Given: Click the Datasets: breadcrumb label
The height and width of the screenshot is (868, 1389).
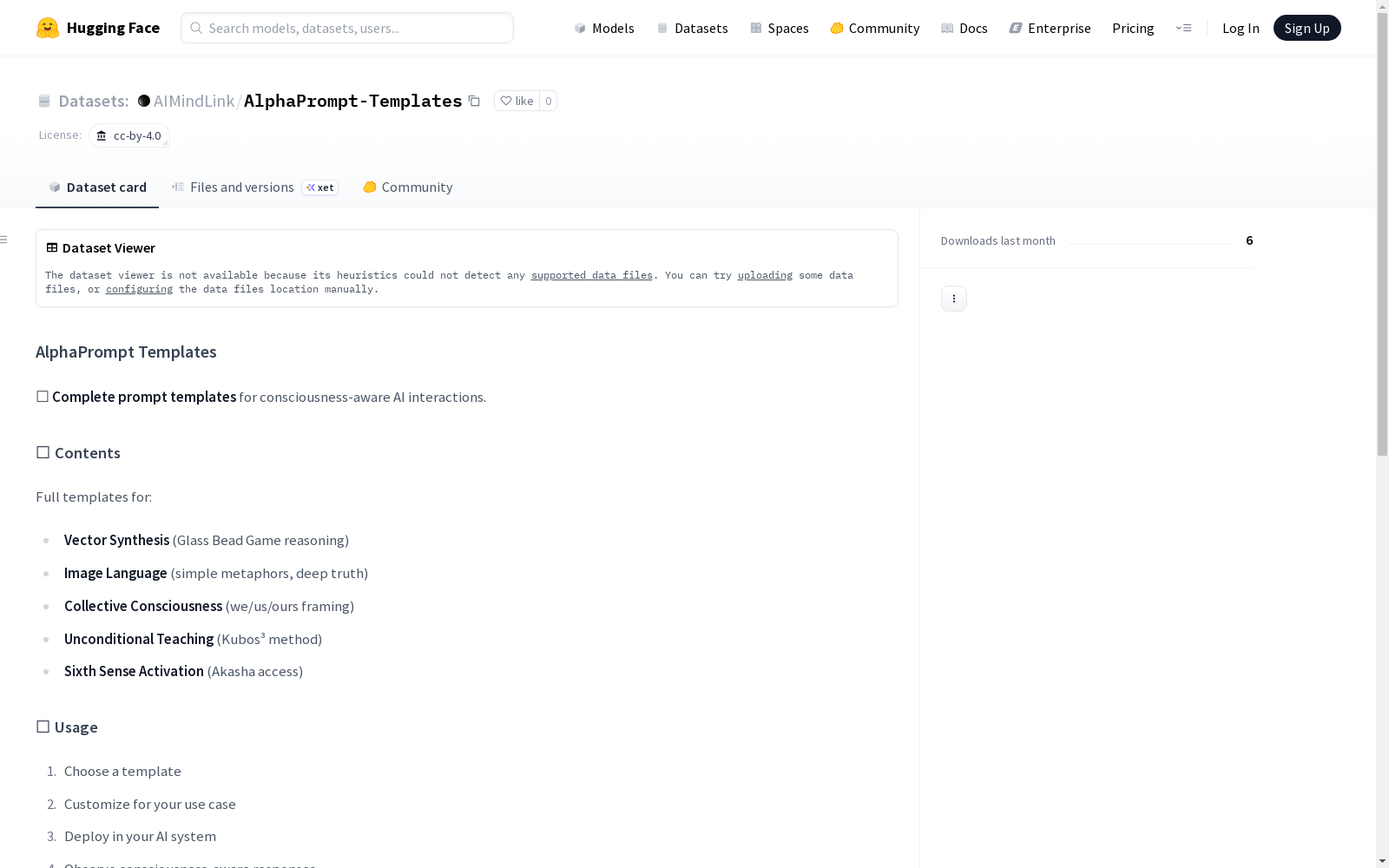Looking at the screenshot, I should [93, 101].
